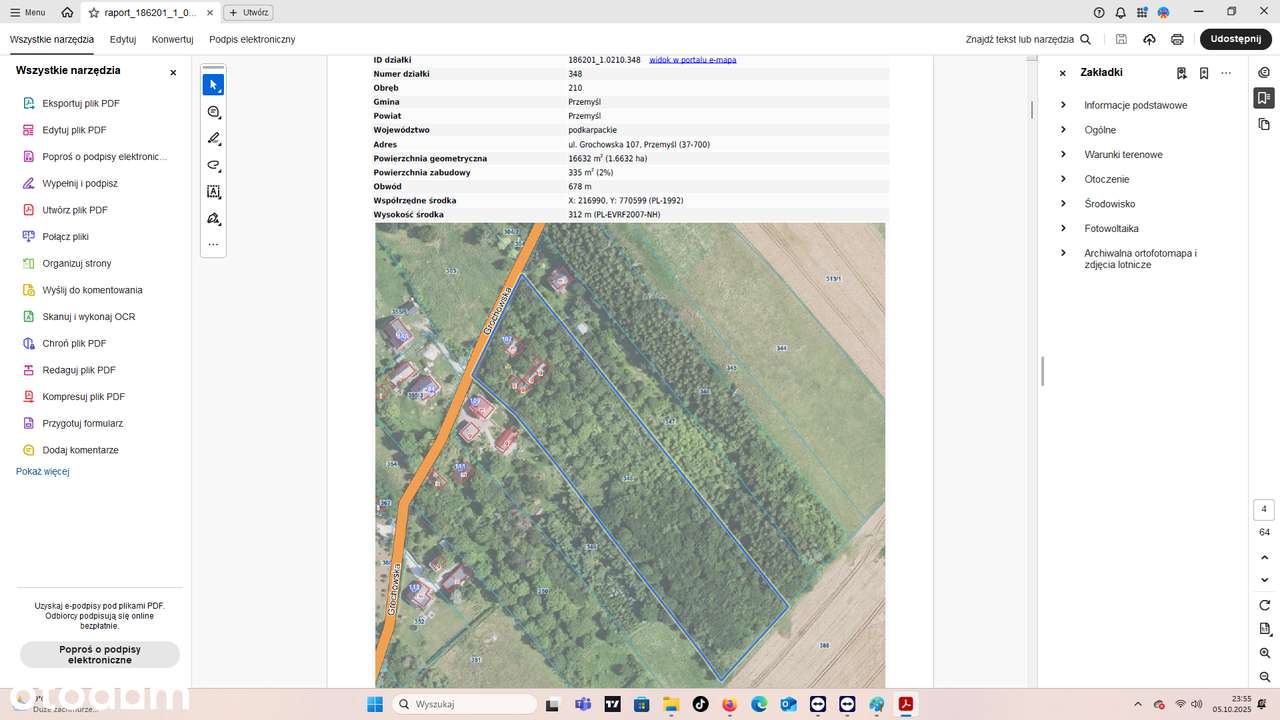Open the Adobe apps grid icon
The height and width of the screenshot is (720, 1280).
click(1142, 13)
